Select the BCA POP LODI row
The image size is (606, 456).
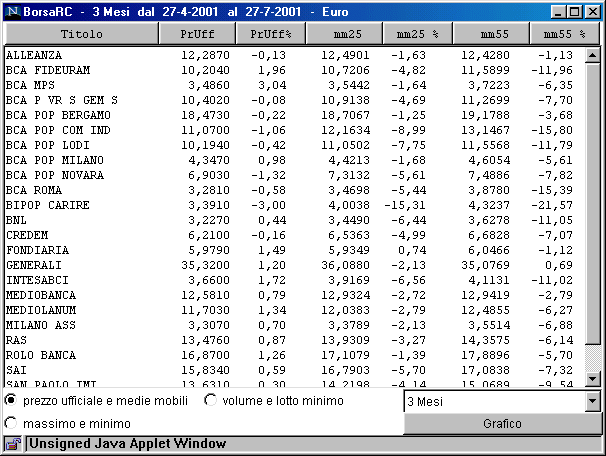[294, 145]
